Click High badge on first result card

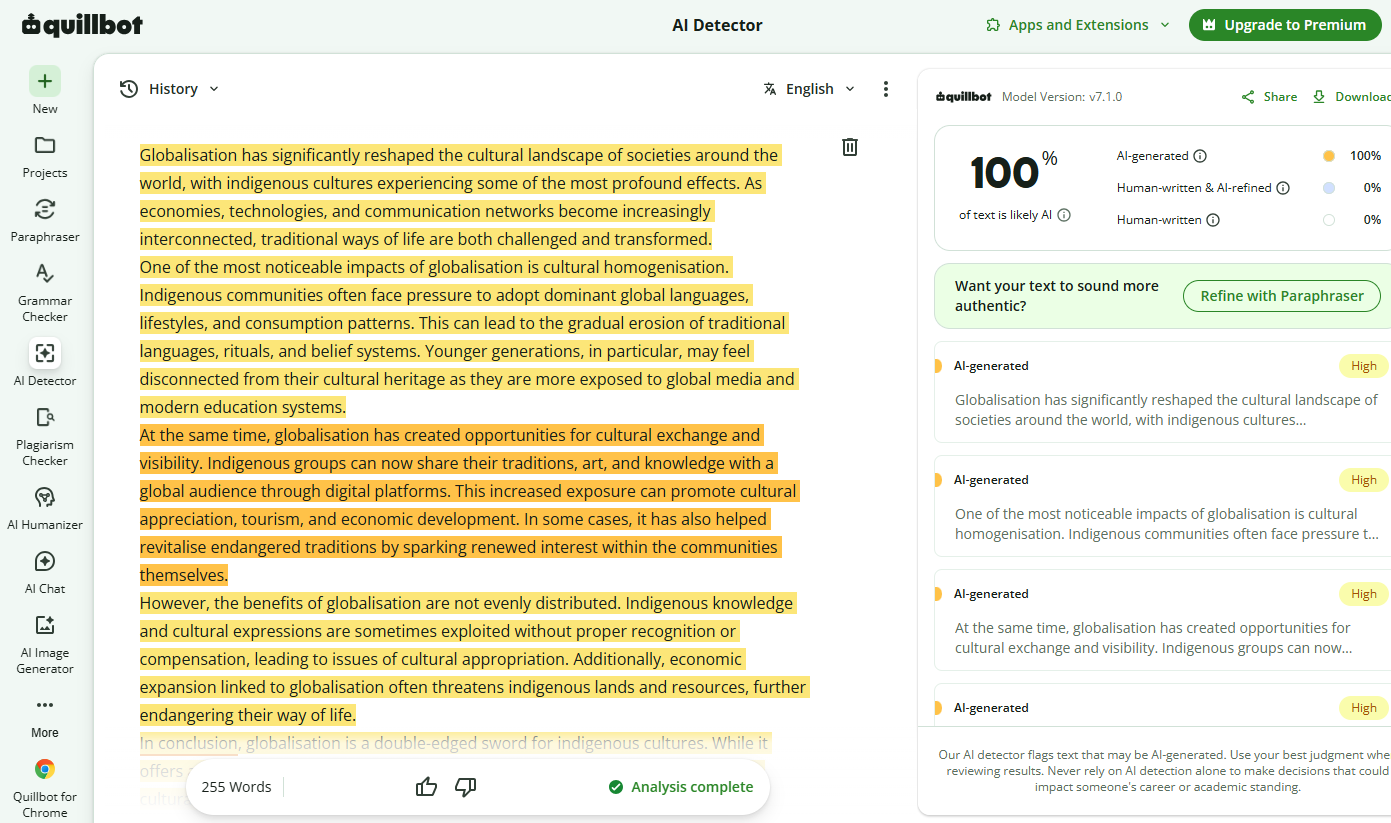tap(1364, 366)
